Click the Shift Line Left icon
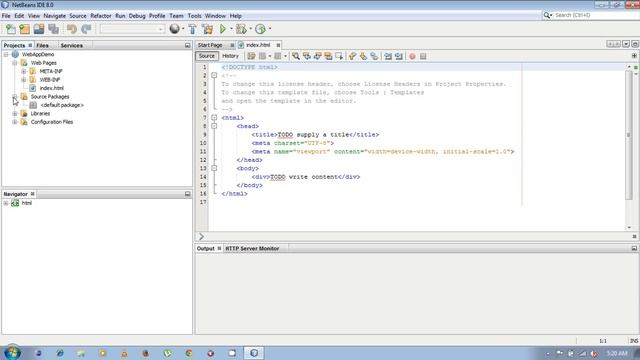Image resolution: width=640 pixels, height=360 pixels. pos(388,56)
